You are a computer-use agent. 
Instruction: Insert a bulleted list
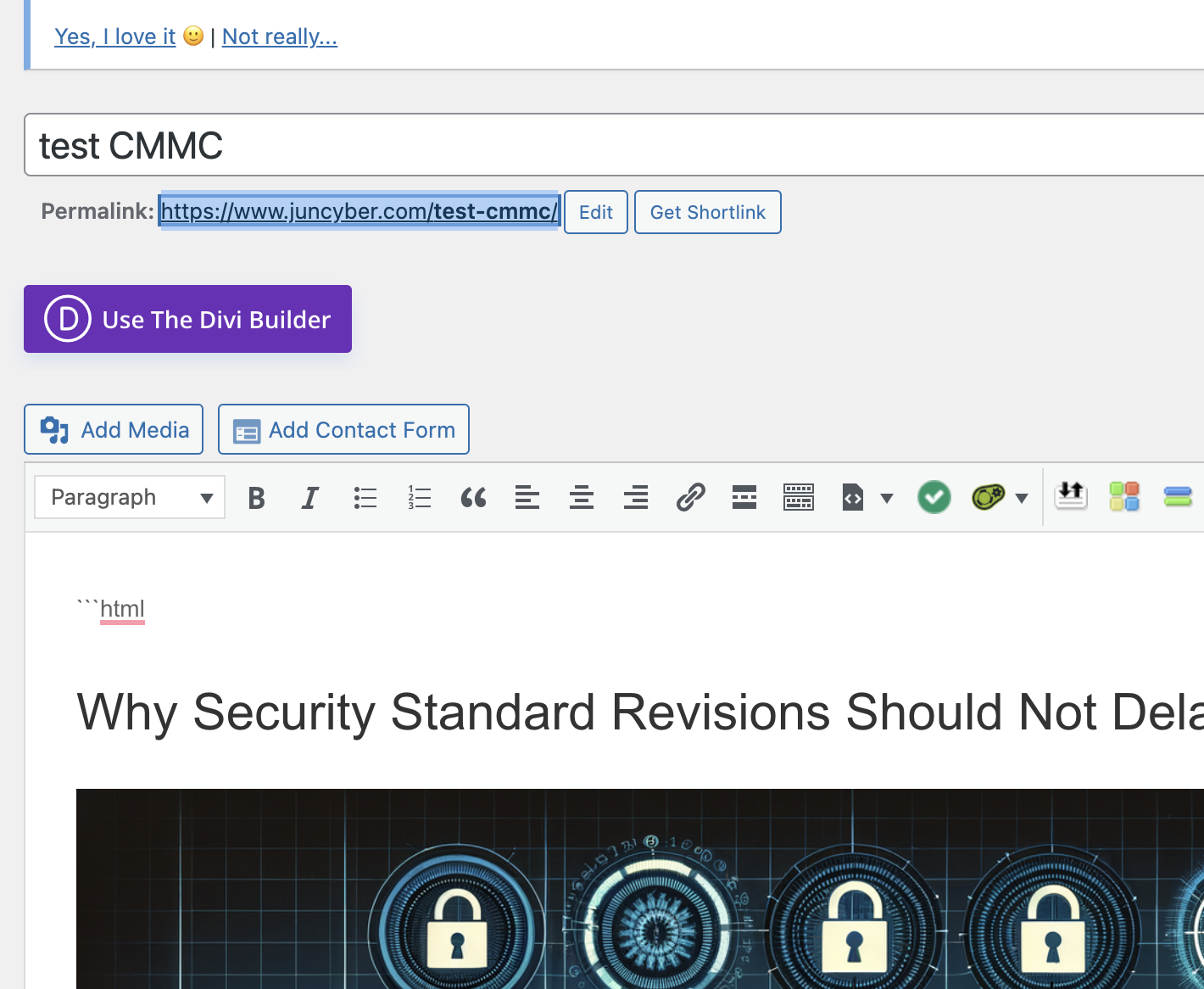[365, 498]
